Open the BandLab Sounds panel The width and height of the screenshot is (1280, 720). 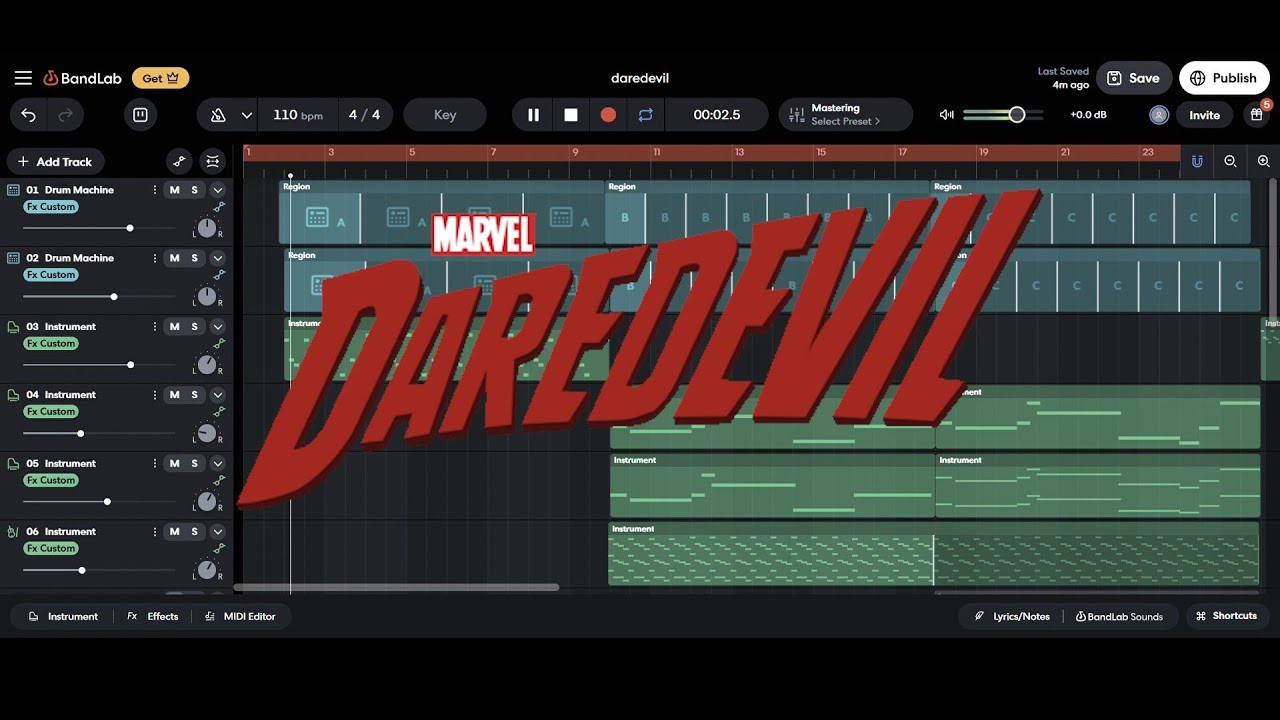1119,617
